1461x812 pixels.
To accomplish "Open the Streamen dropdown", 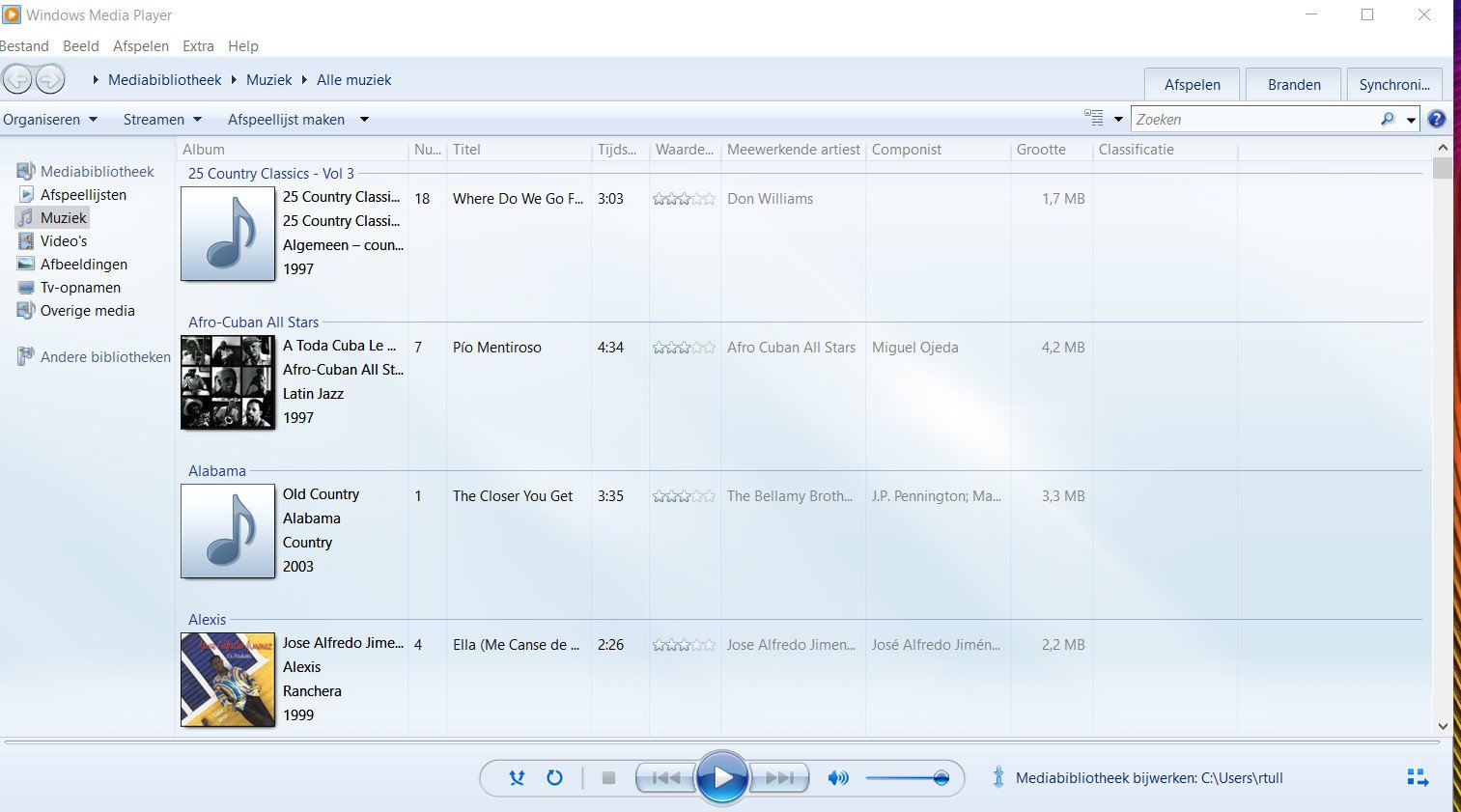I will [162, 120].
